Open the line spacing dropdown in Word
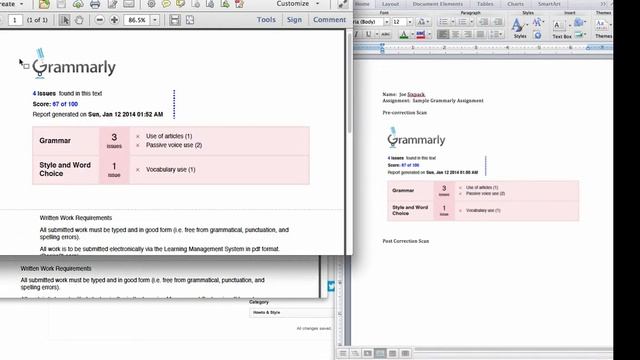Screen dimensions: 640x360 click(x=496, y=35)
